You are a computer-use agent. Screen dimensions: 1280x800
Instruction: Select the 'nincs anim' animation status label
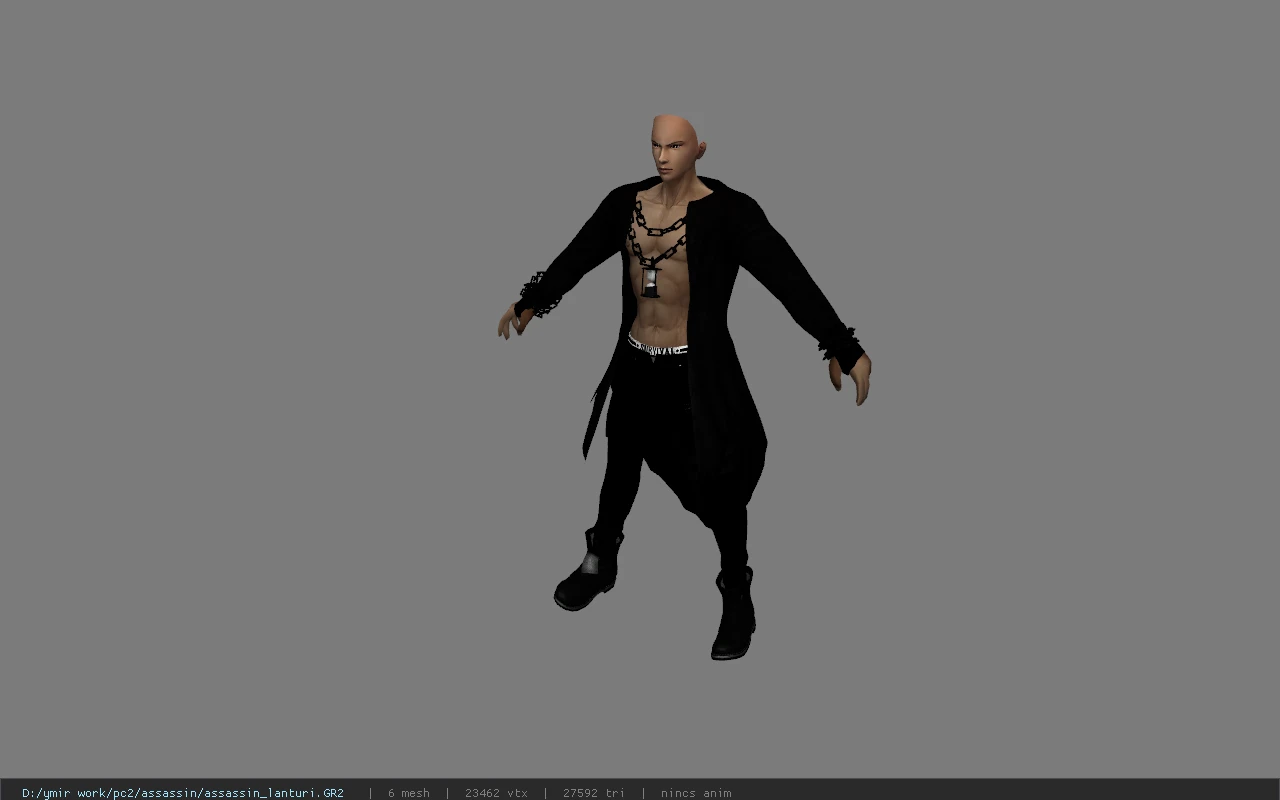click(696, 793)
